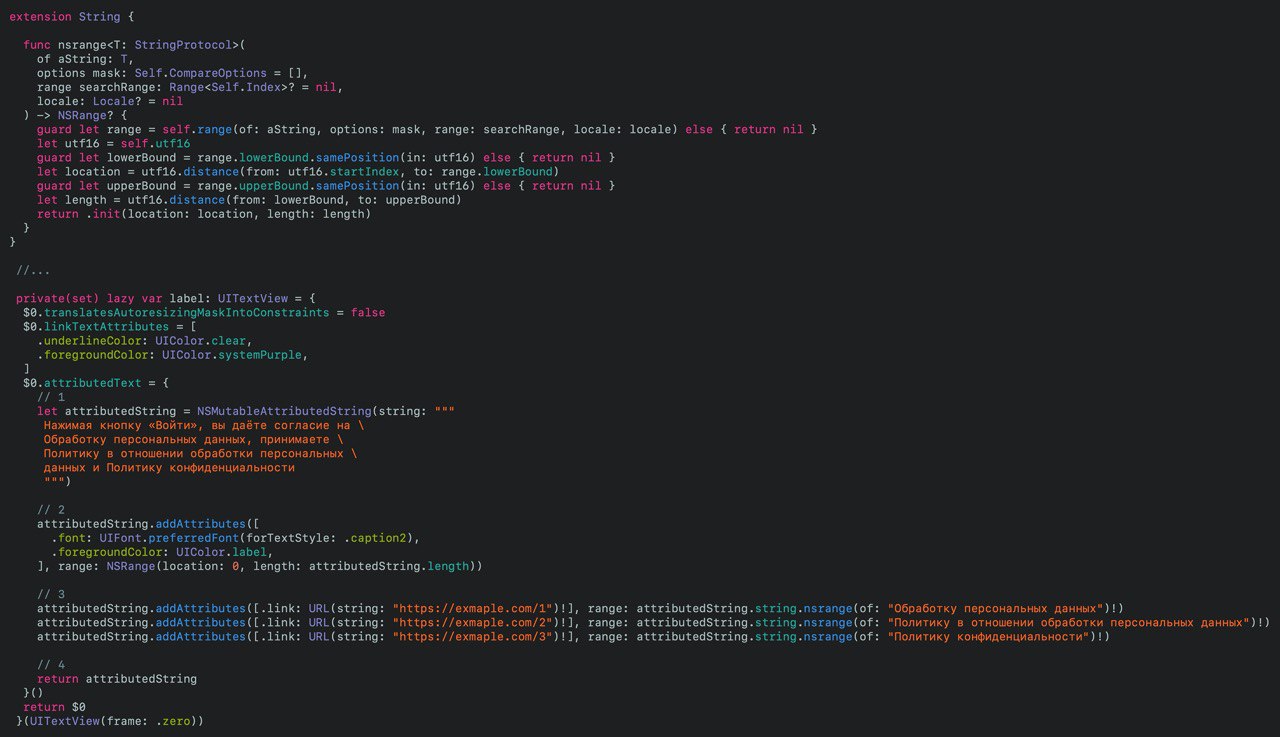Viewport: 1280px width, 737px height.
Task: Click the '// 4' comment
Action: coord(51,665)
